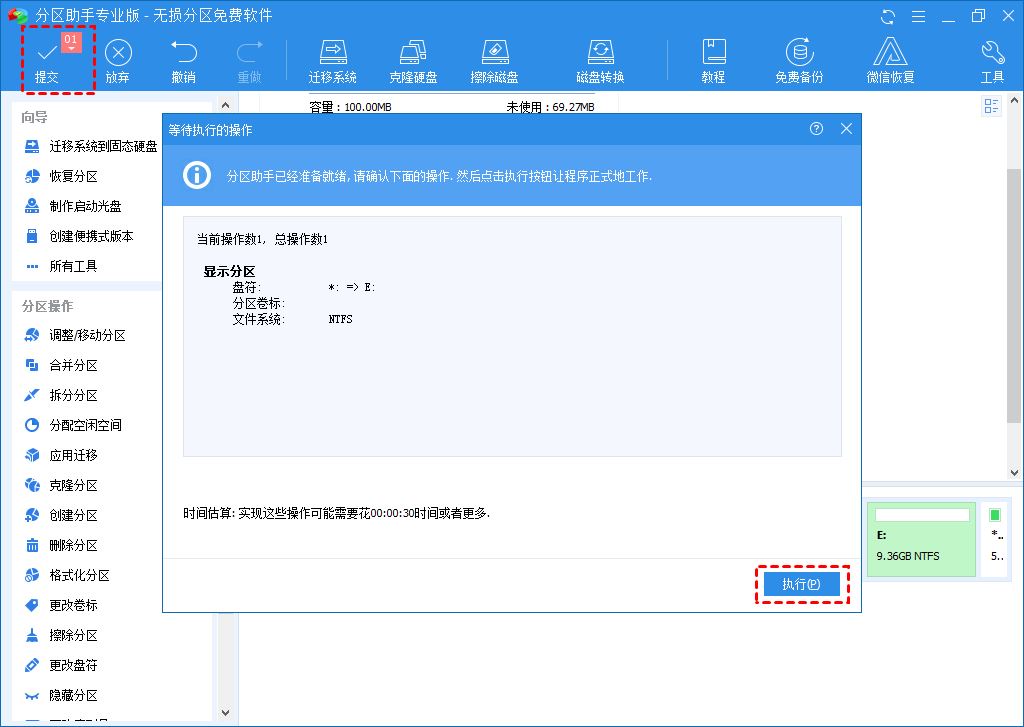Select the E: 9.36GB NTFS partition block
The height and width of the screenshot is (727, 1024).
pyautogui.click(x=921, y=539)
